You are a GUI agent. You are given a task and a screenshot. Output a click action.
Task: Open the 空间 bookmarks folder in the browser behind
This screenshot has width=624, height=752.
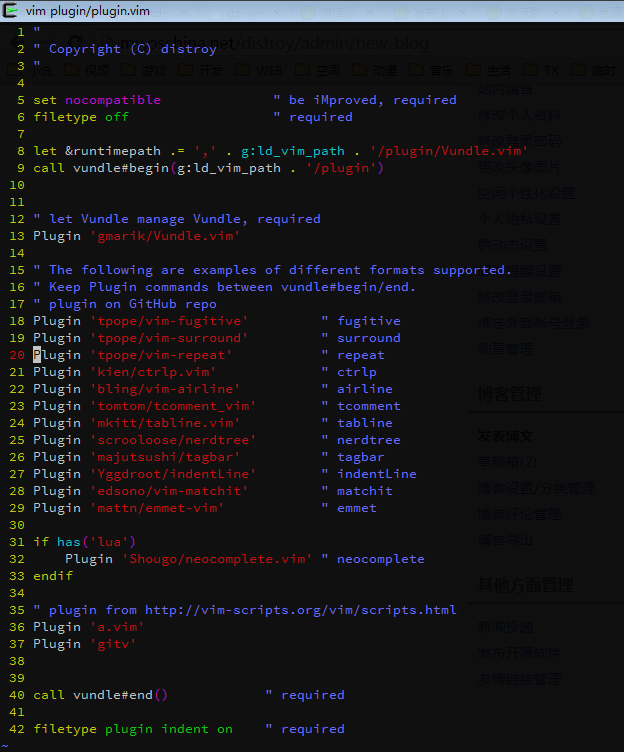(x=318, y=70)
